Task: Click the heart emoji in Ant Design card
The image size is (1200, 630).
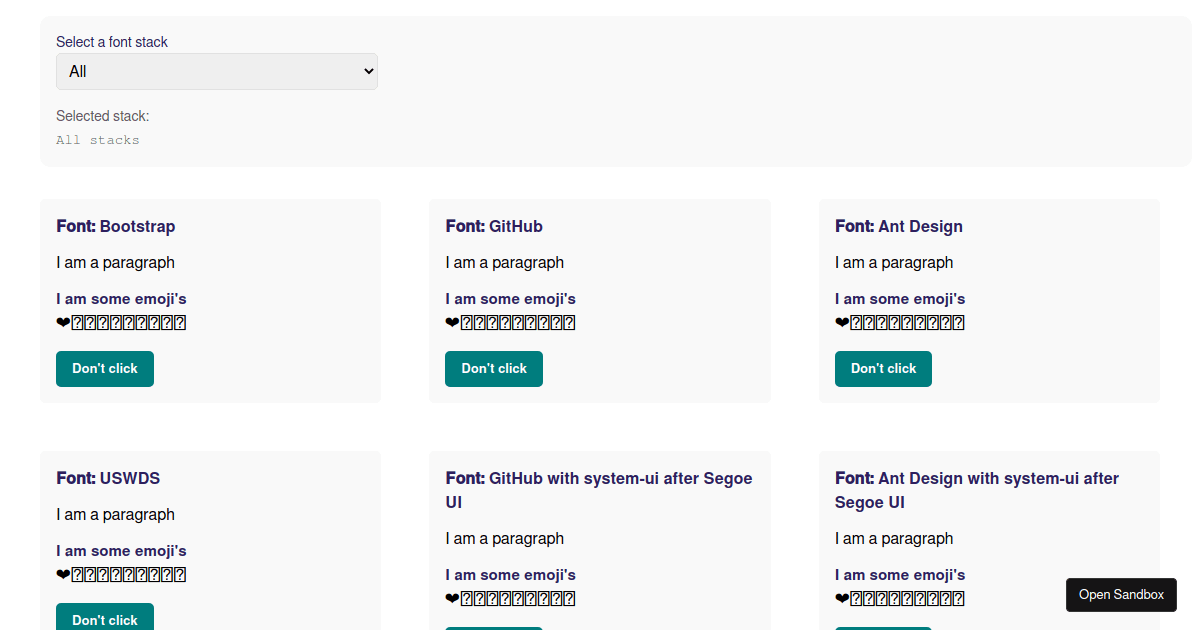Action: pos(842,323)
